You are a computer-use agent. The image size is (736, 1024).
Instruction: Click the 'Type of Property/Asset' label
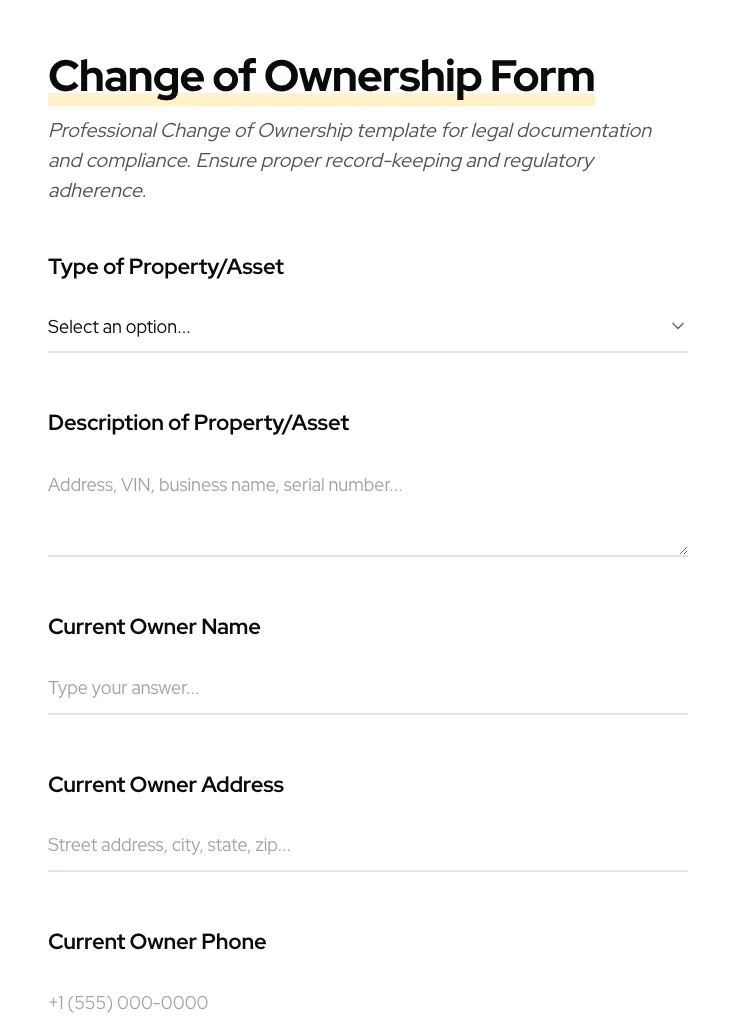166,267
